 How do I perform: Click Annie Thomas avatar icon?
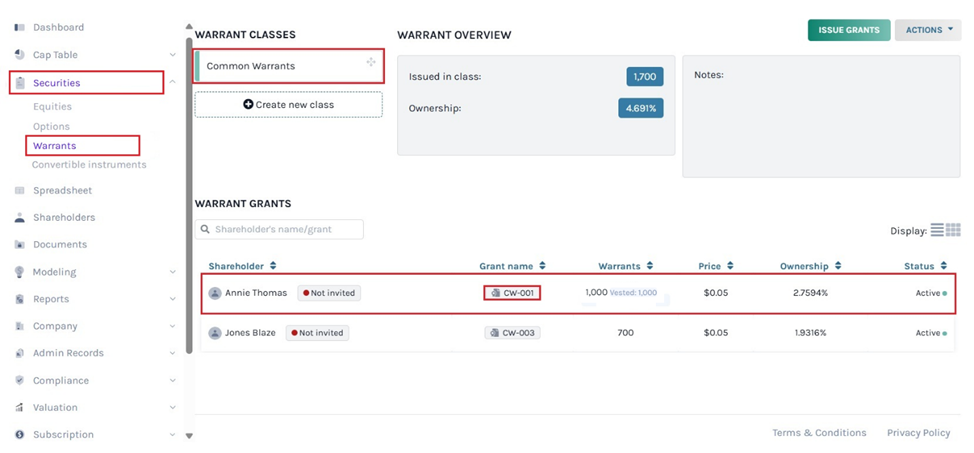click(x=215, y=293)
